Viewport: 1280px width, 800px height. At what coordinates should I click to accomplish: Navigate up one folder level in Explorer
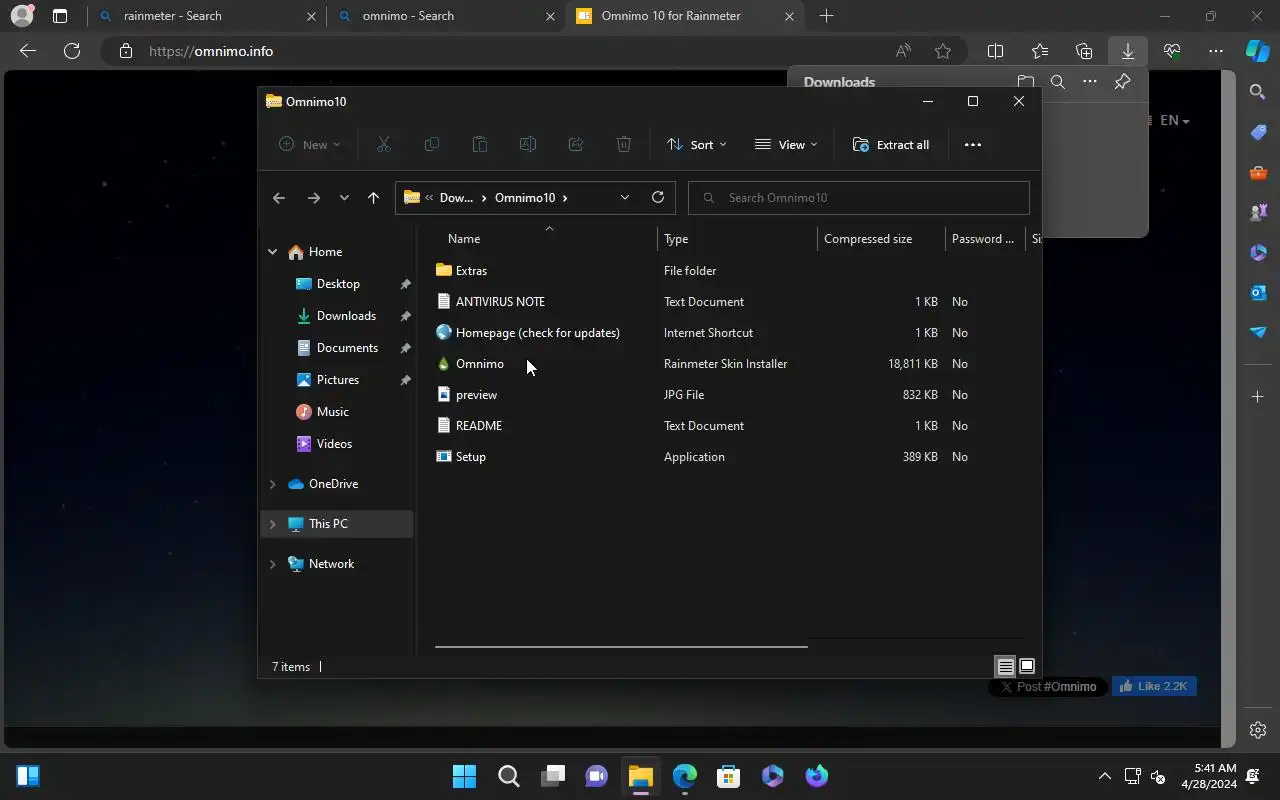coord(373,198)
